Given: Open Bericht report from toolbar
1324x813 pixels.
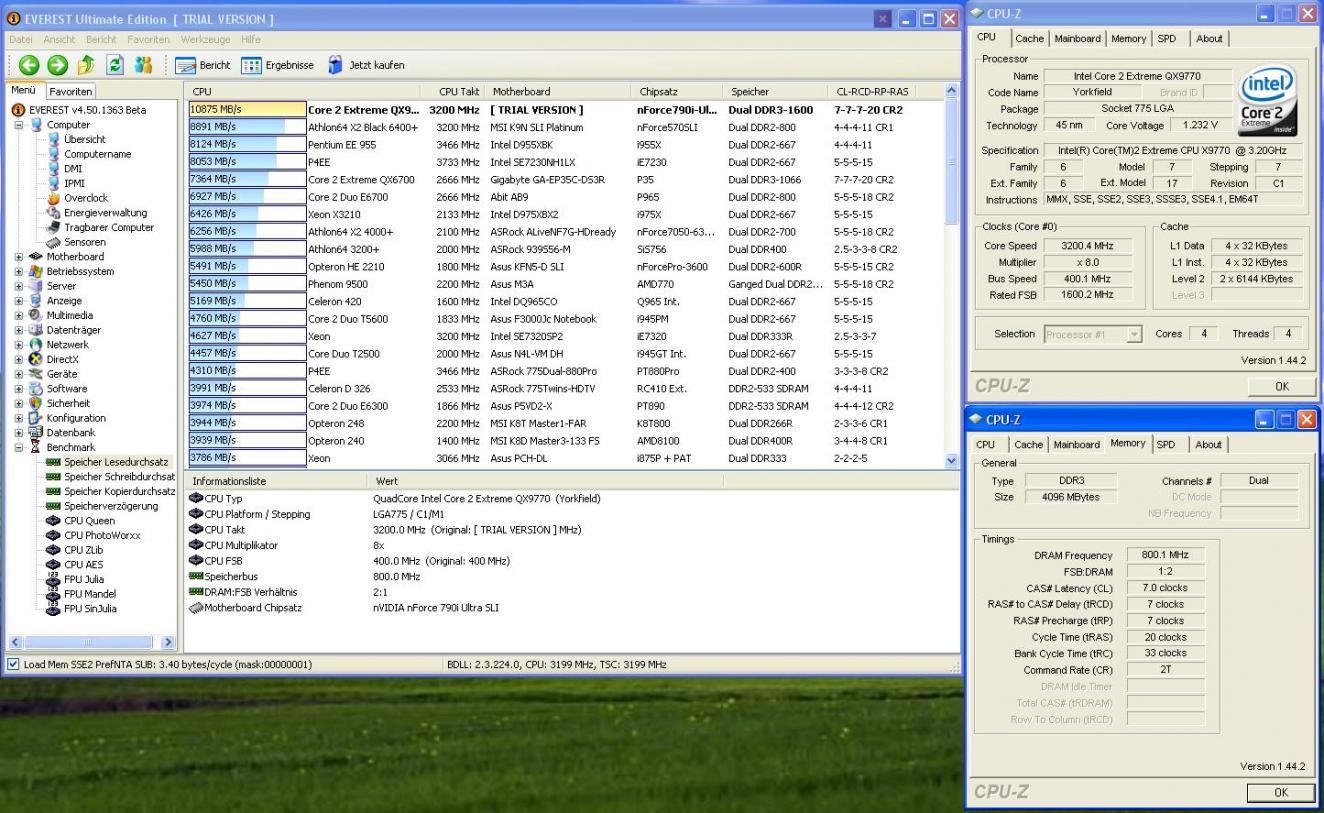Looking at the screenshot, I should click(202, 65).
